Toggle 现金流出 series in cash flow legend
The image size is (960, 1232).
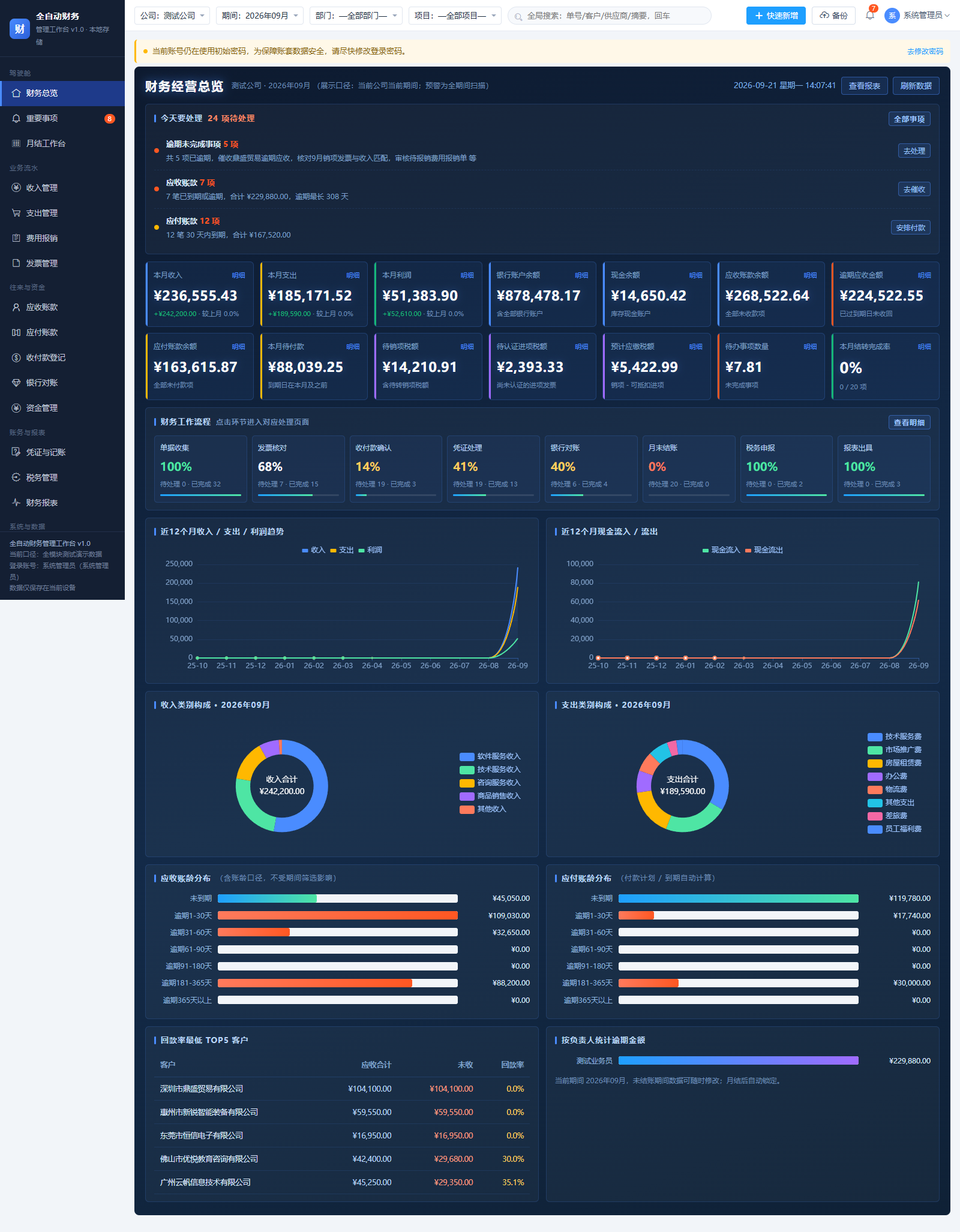pyautogui.click(x=764, y=550)
